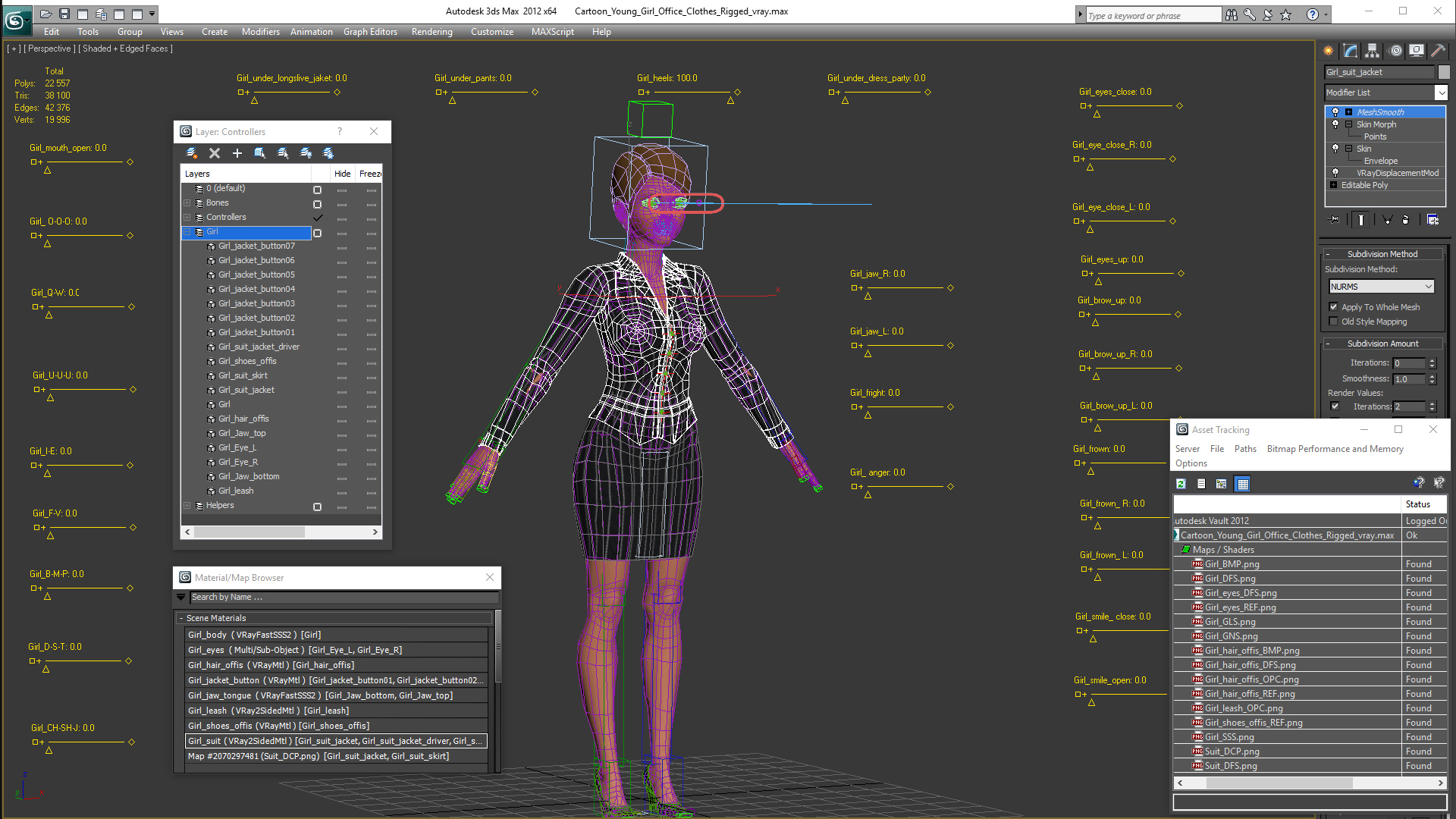Toggle current layer box for Bones layer

[317, 204]
